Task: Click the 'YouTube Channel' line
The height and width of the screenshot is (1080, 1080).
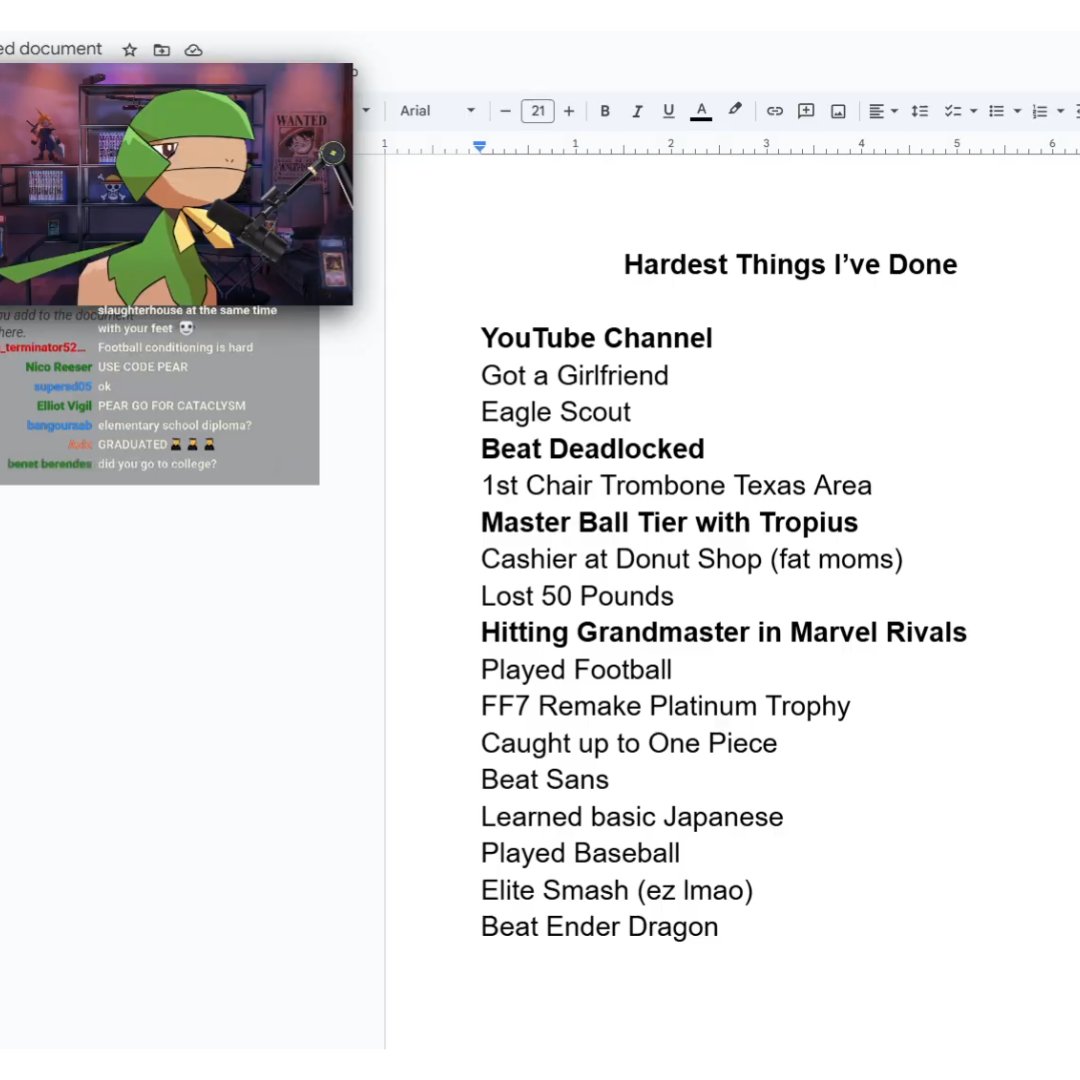Action: [596, 338]
